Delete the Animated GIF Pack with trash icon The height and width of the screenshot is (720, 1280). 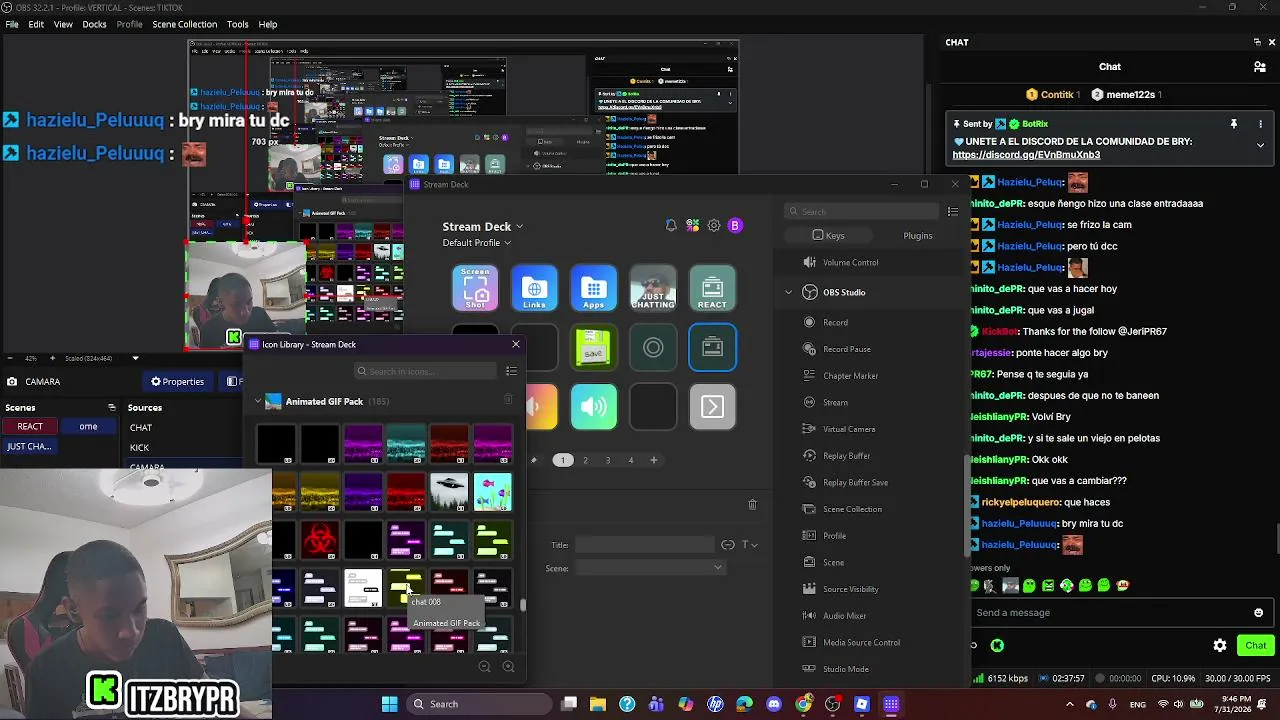(x=508, y=401)
